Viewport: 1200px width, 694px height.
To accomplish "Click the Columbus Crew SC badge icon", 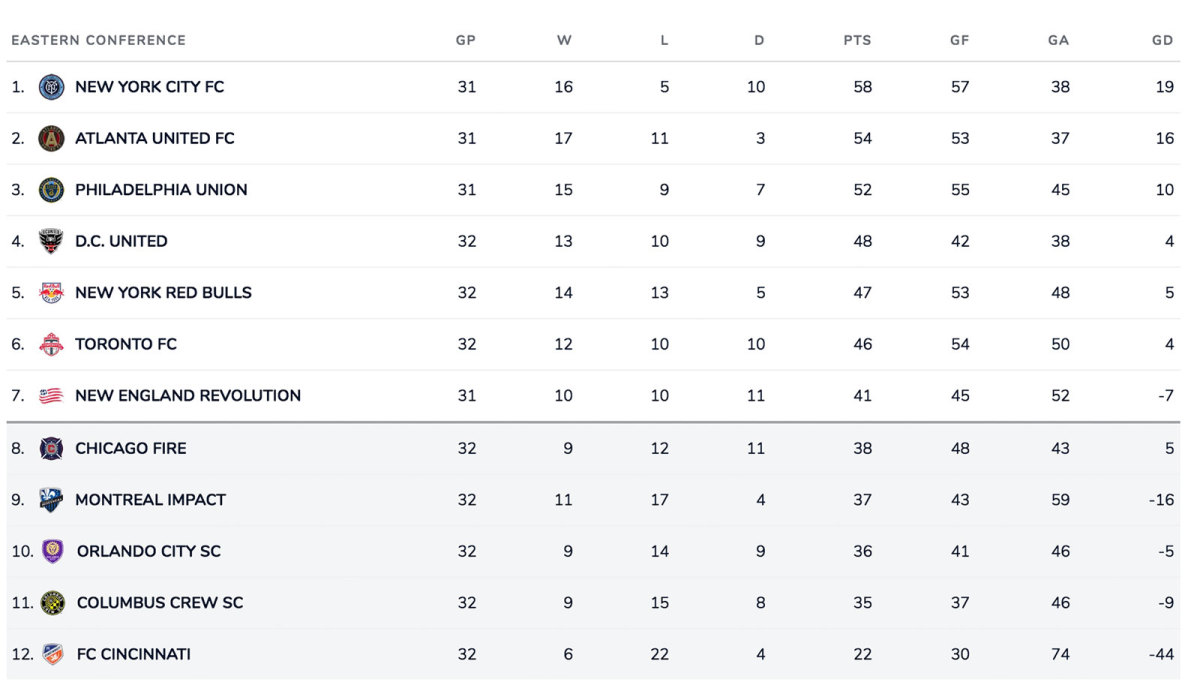I will [53, 603].
